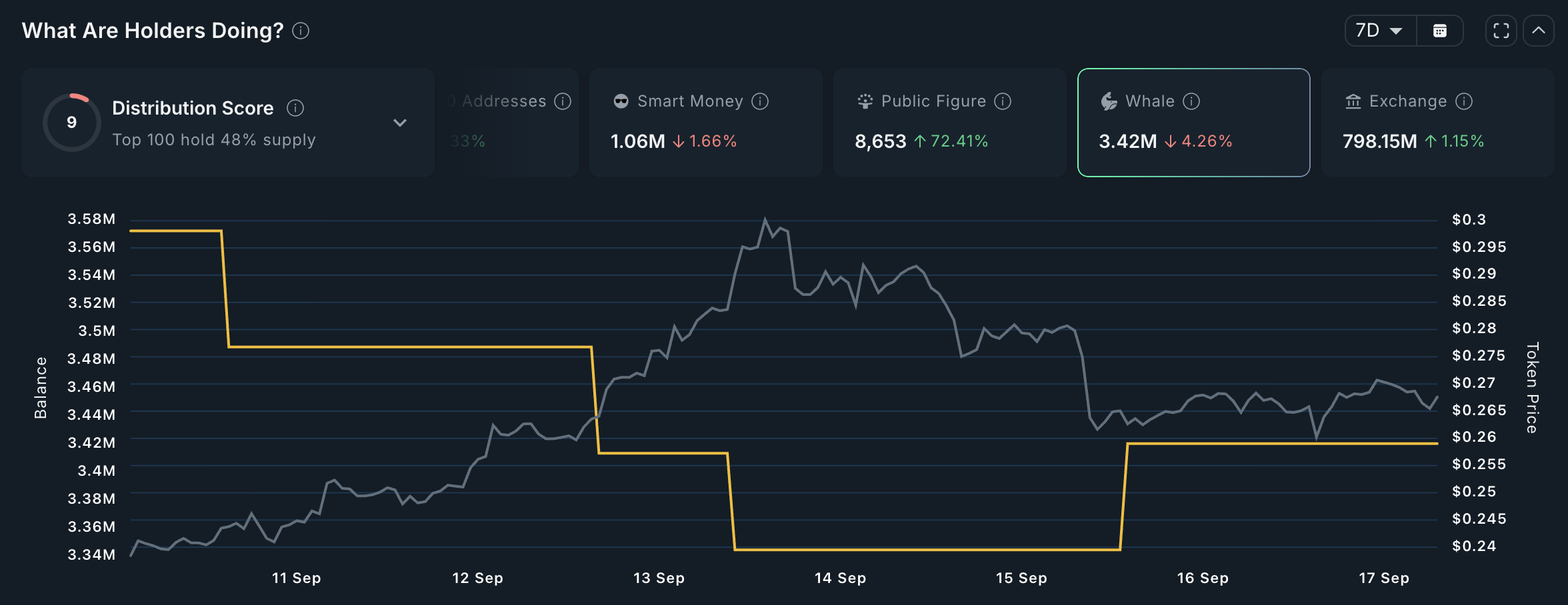This screenshot has height=605, width=1568.
Task: Expand the Distribution Score chevron
Action: pos(400,123)
